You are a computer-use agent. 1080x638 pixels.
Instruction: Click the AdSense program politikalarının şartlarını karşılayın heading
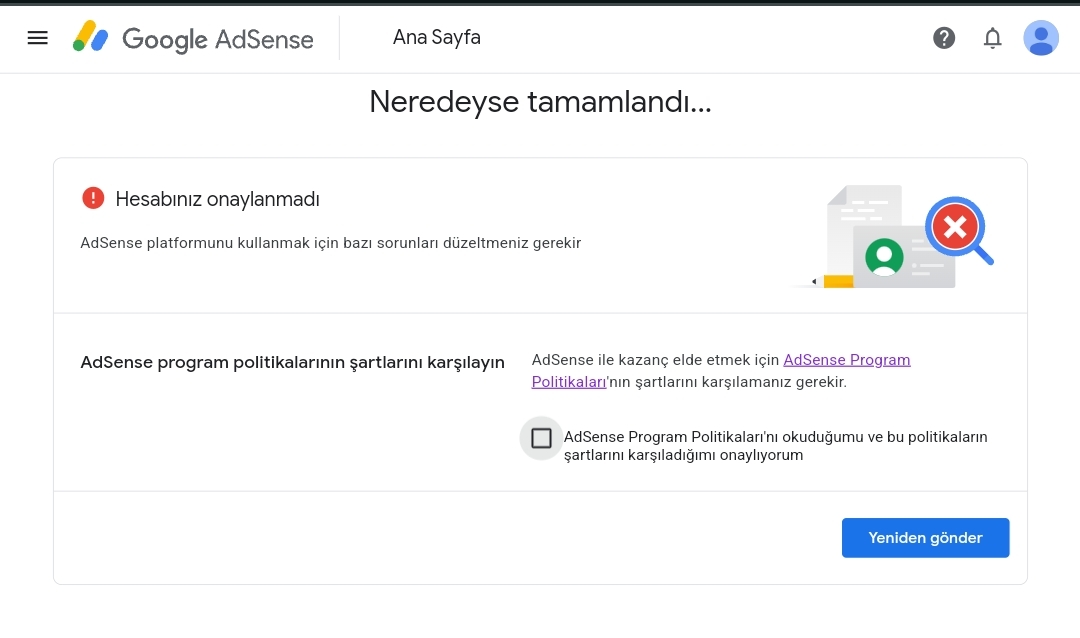(293, 362)
